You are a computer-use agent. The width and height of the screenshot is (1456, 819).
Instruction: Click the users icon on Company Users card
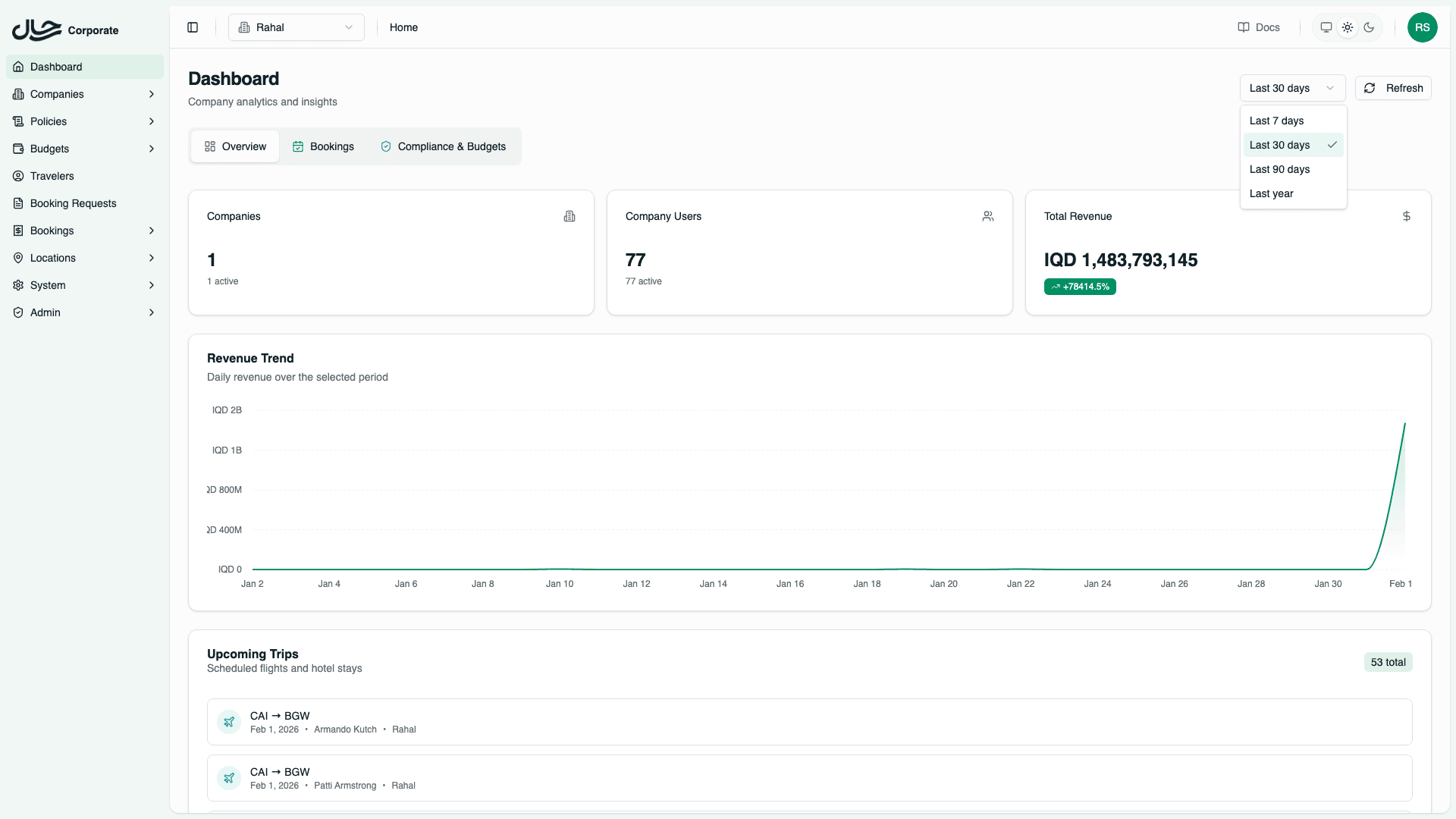coord(987,216)
